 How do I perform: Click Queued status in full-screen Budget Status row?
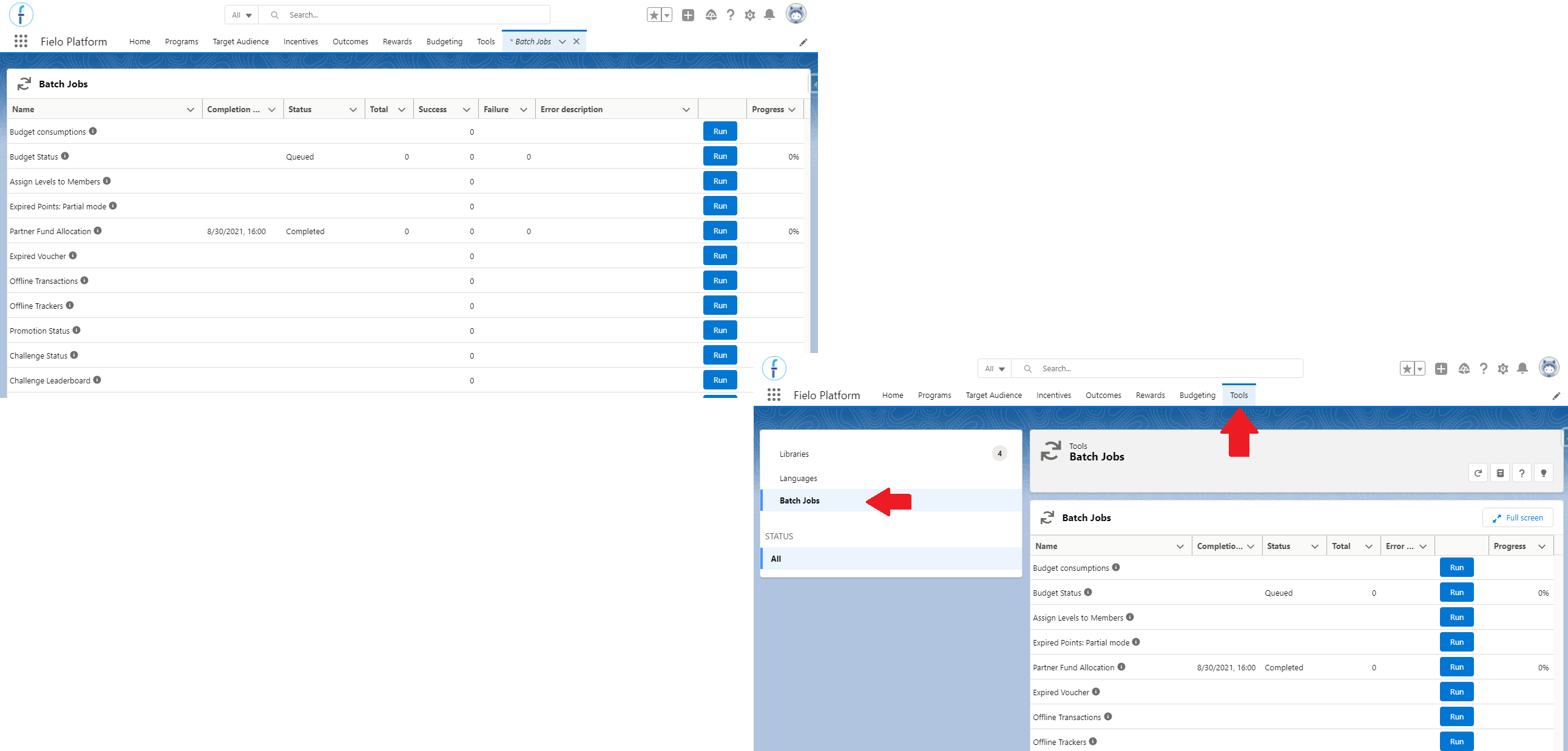(x=300, y=157)
